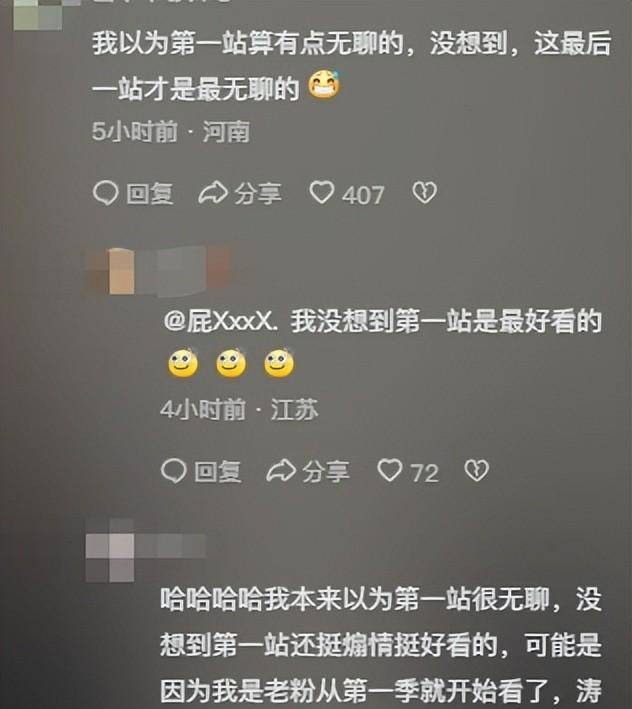Tap the 407 like count

coord(363,195)
